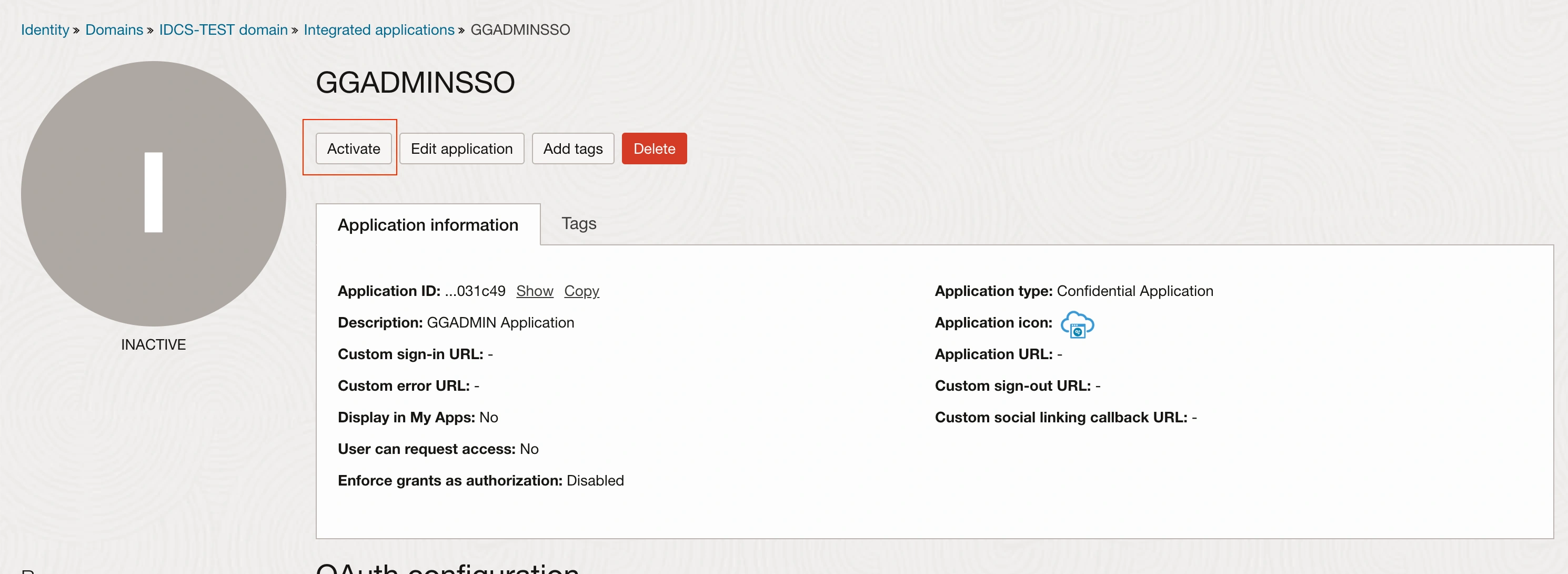Viewport: 1568px width, 574px height.
Task: Open Edit application dialog
Action: [x=461, y=148]
